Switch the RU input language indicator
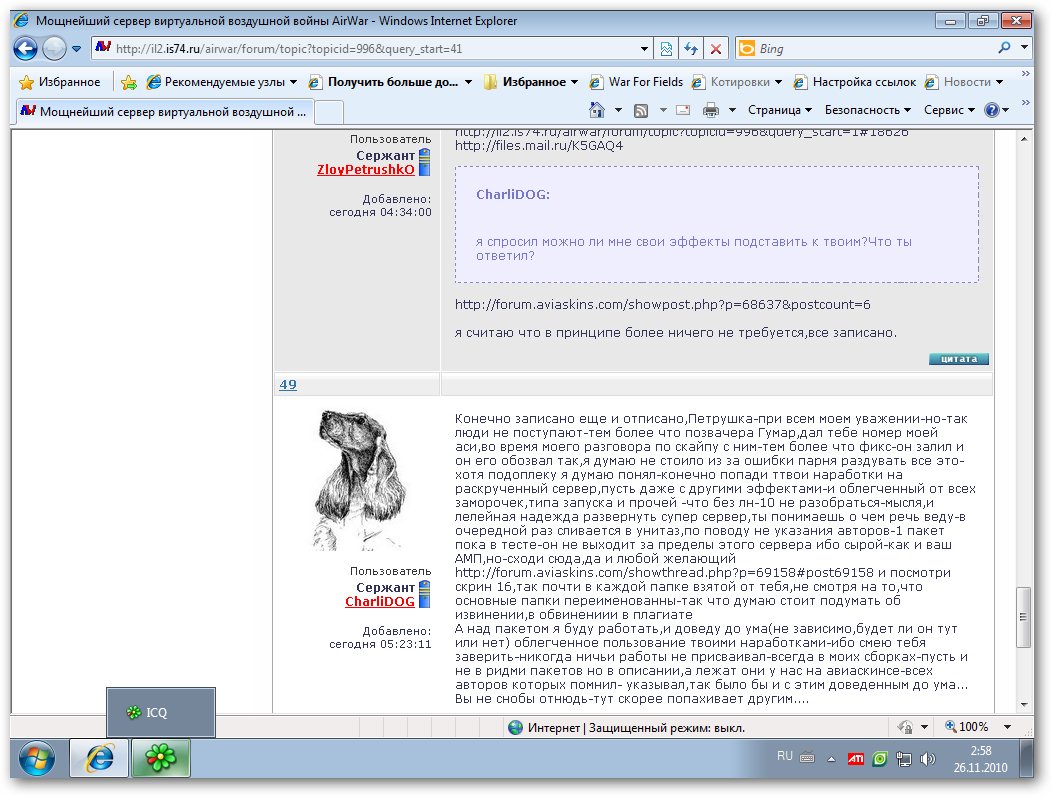The width and height of the screenshot is (1052, 796). point(784,756)
